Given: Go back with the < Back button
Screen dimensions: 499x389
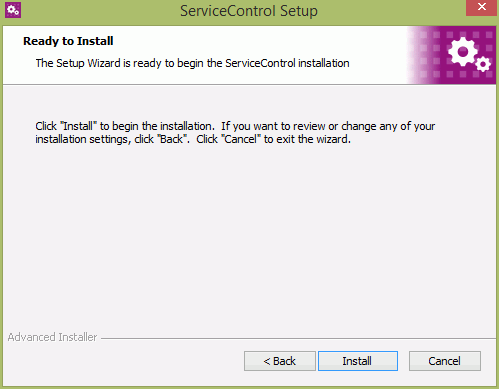Looking at the screenshot, I should 280,361.
